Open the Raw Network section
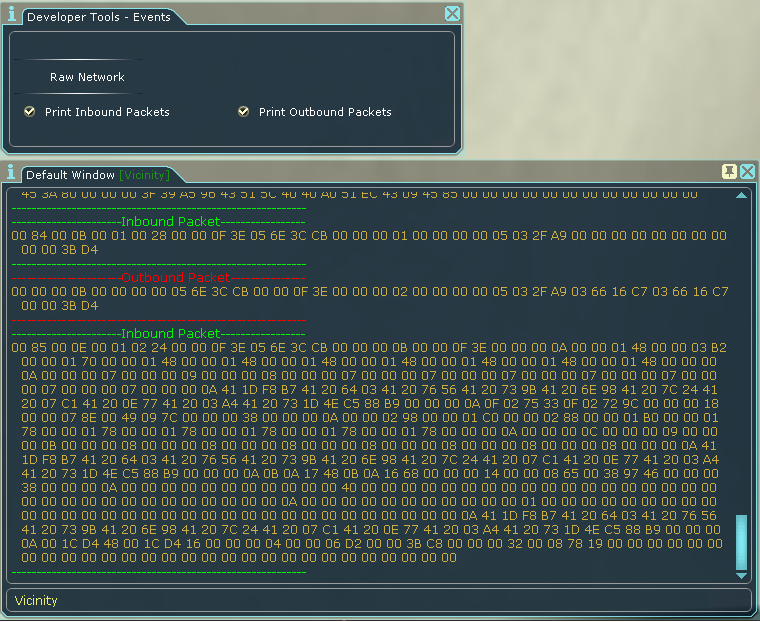This screenshot has width=760, height=622. 87,77
